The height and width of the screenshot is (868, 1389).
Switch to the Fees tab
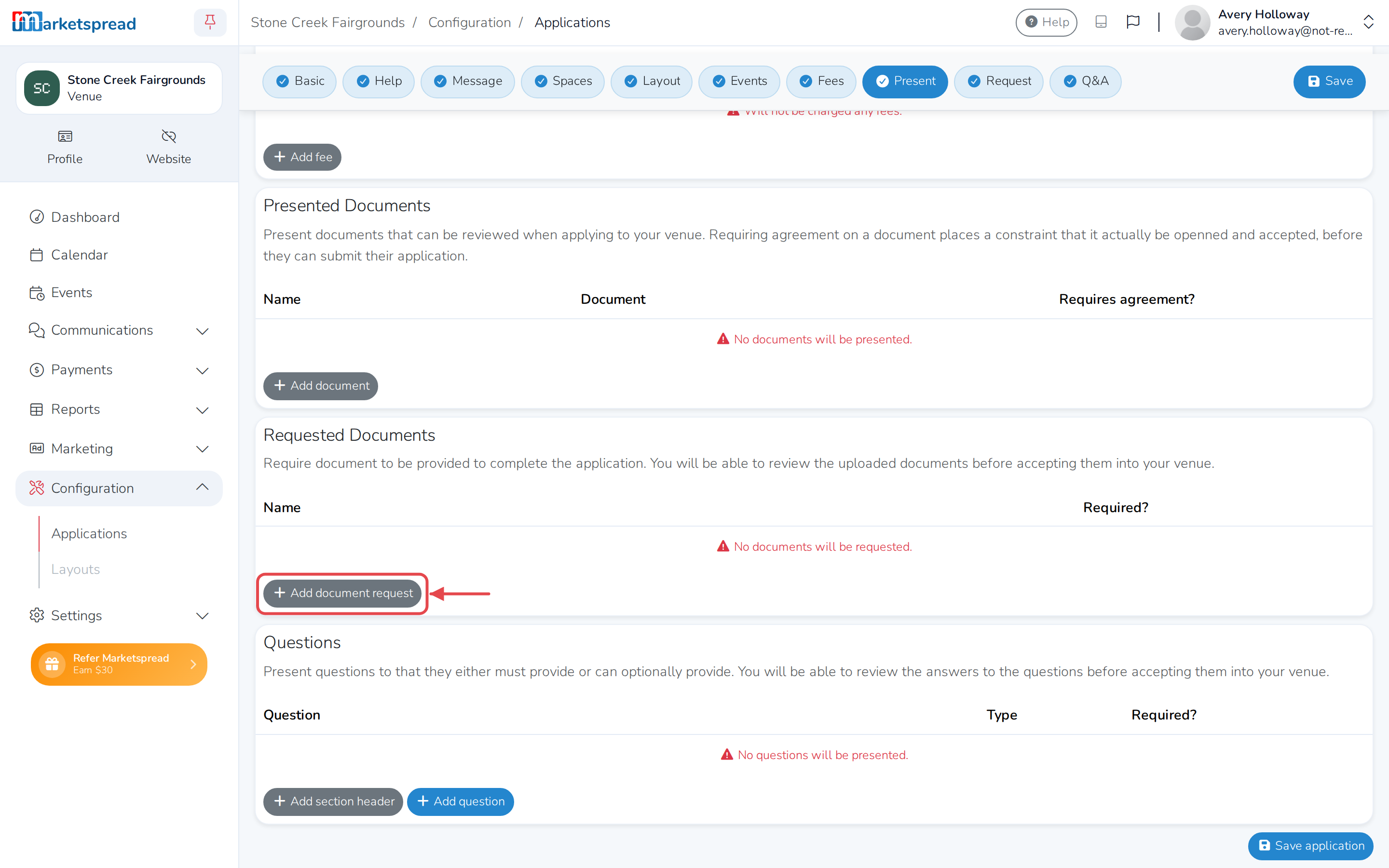point(821,81)
